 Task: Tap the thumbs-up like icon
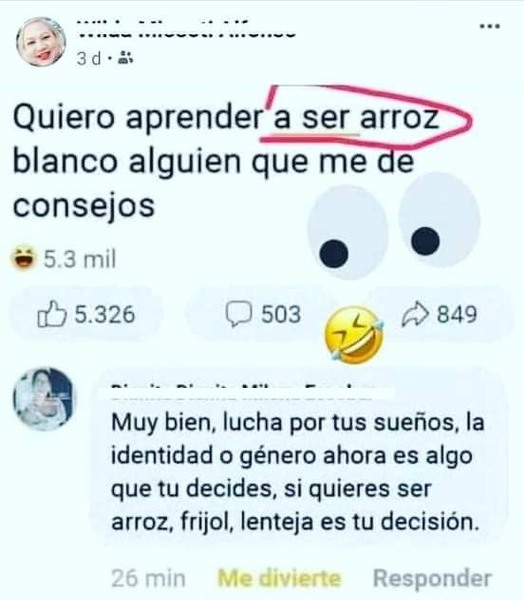pos(51,314)
